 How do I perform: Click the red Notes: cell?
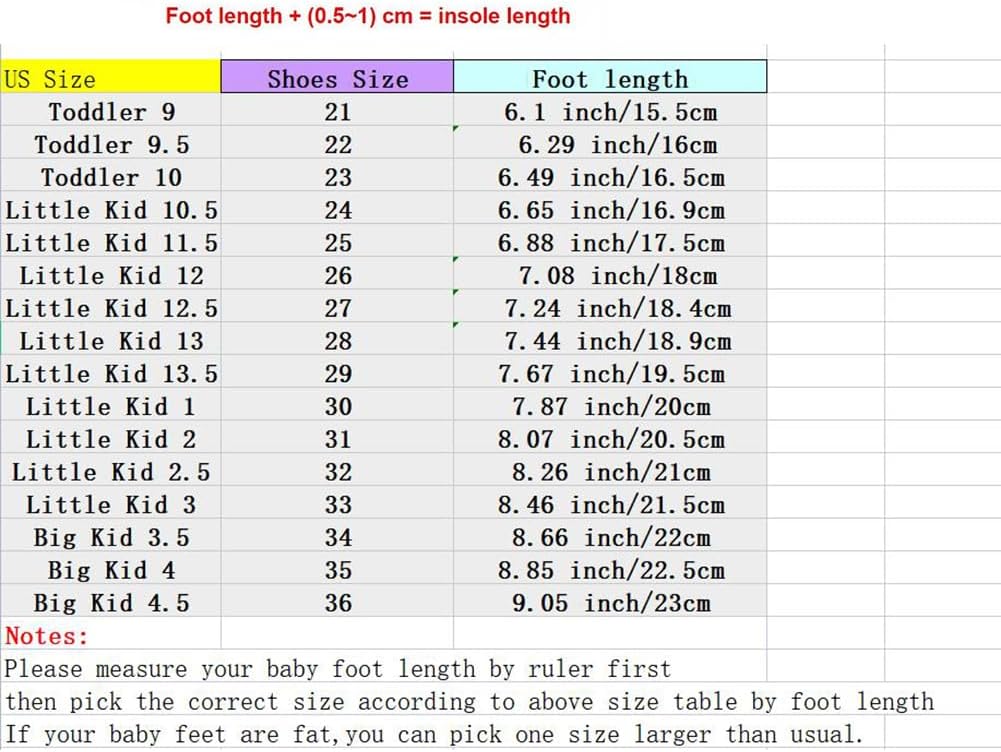(x=47, y=635)
